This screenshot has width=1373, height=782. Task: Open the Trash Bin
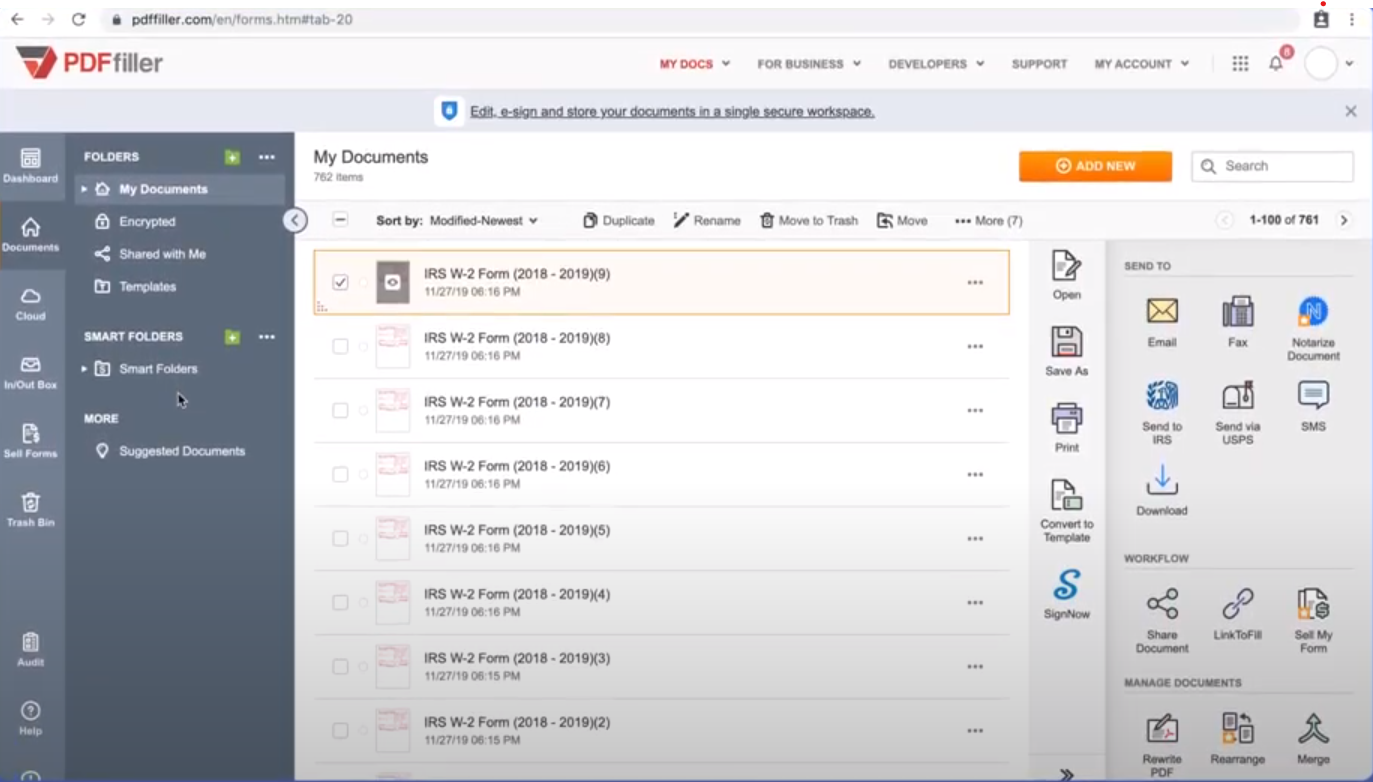coord(30,509)
